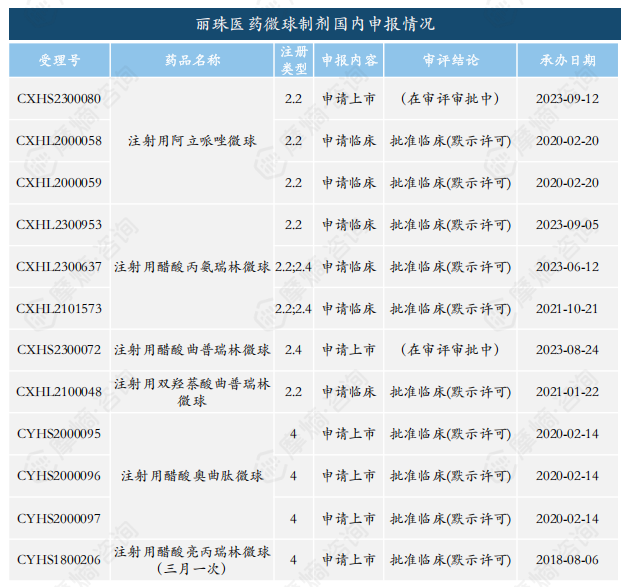Select date 2020-02-20 in the CXHL2000058 row
The height and width of the screenshot is (587, 627).
[x=567, y=141]
